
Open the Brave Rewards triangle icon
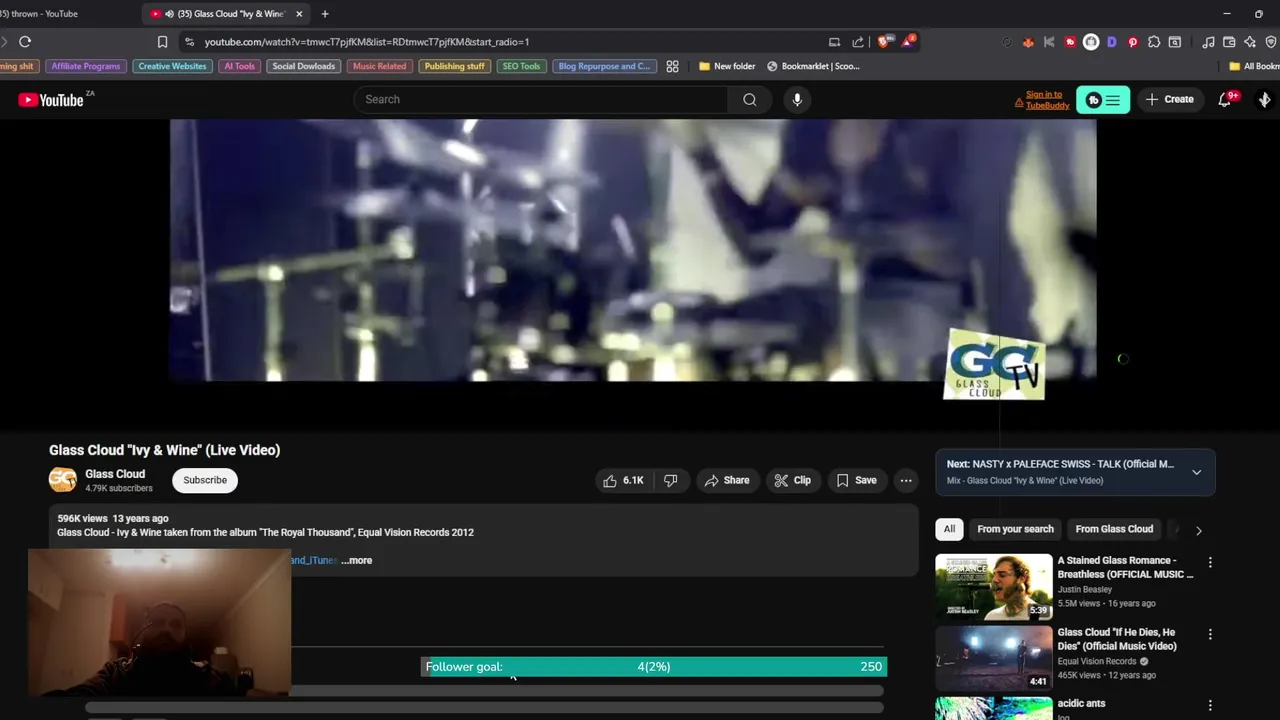(x=908, y=42)
